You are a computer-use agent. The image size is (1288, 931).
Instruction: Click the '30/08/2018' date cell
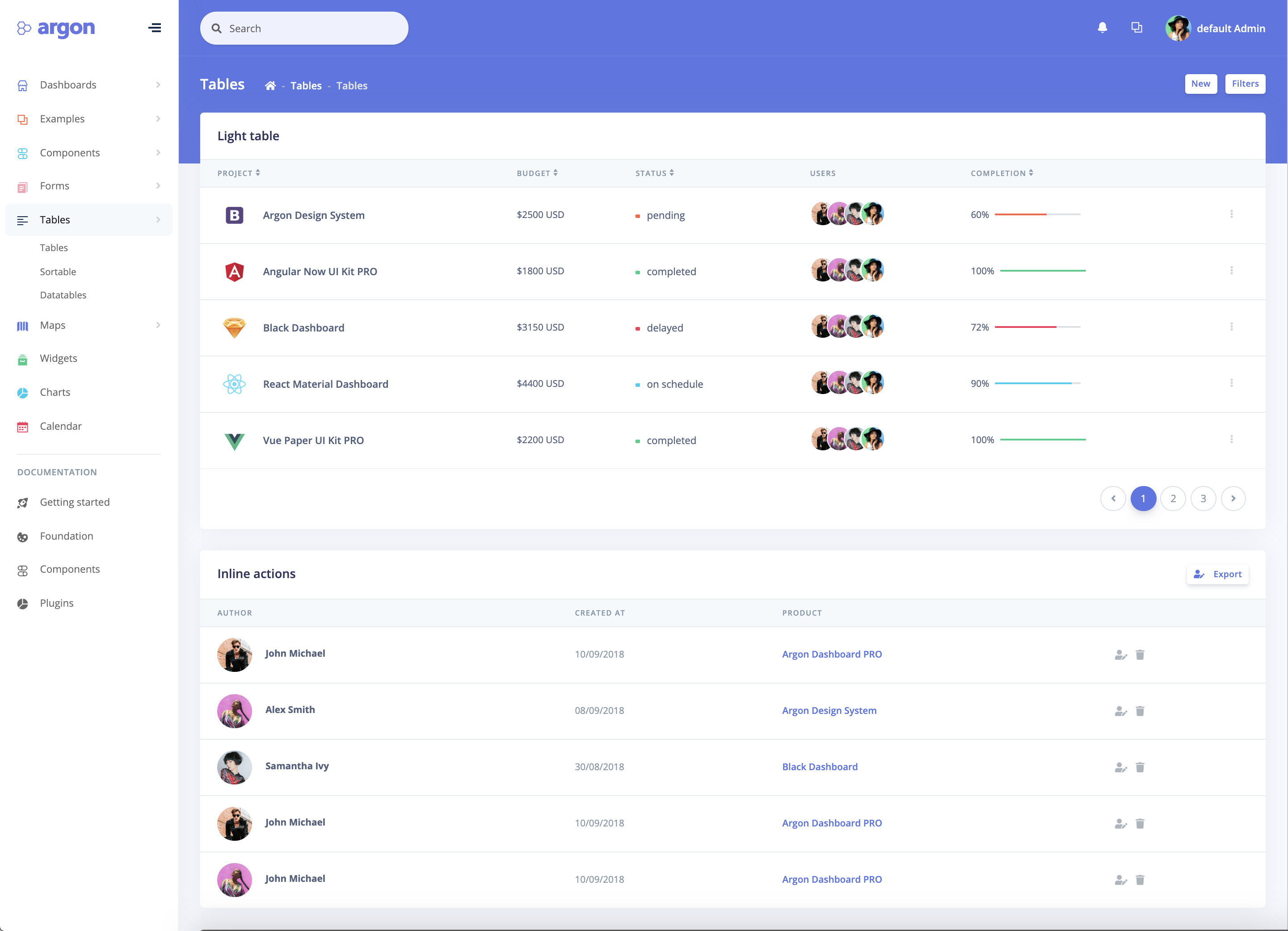599,767
